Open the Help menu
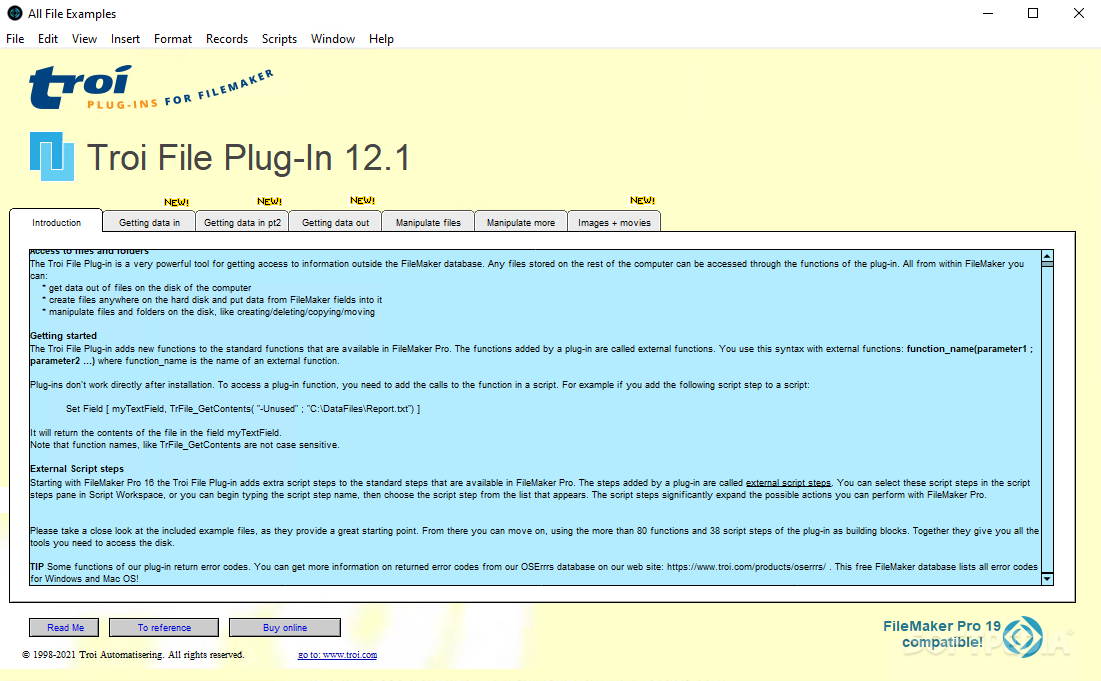This screenshot has width=1101, height=681. click(381, 39)
